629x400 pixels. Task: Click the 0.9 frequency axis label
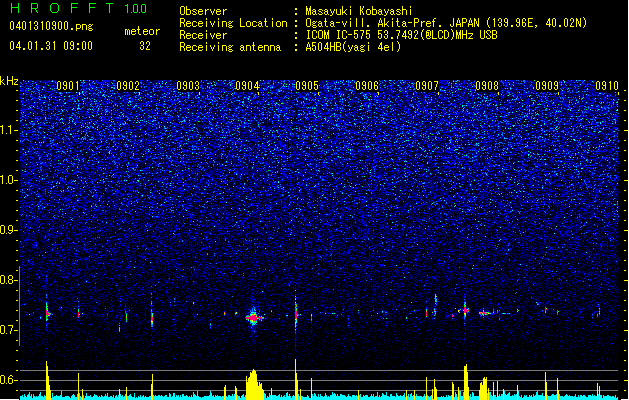click(9, 230)
